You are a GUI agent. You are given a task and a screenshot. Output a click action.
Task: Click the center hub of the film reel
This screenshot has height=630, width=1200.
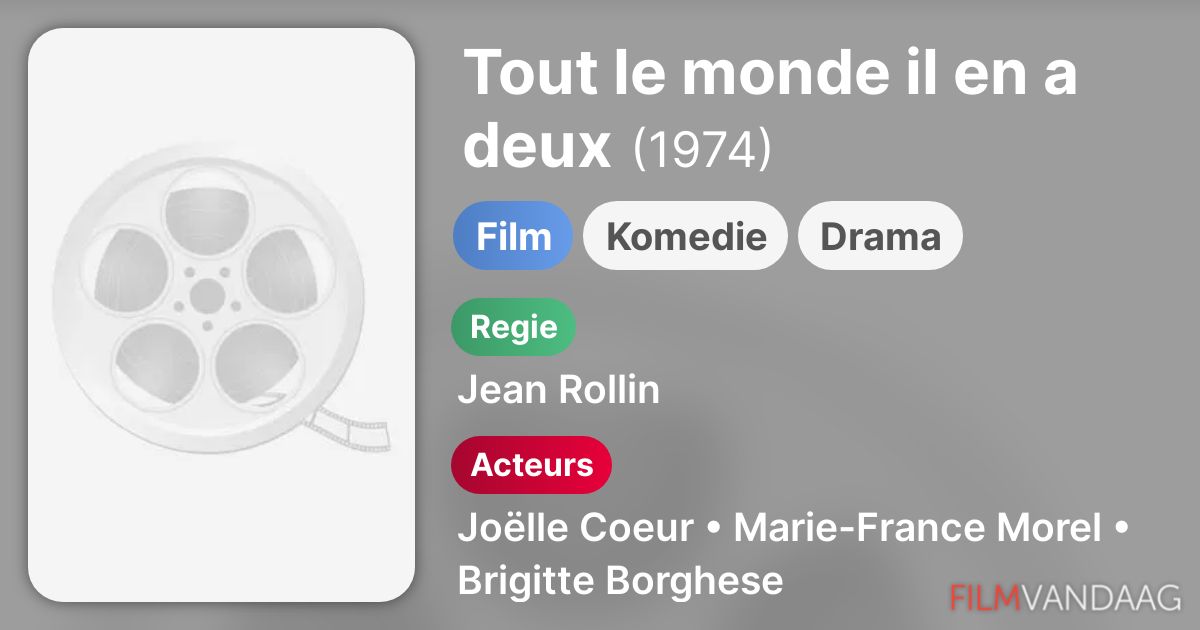(207, 295)
